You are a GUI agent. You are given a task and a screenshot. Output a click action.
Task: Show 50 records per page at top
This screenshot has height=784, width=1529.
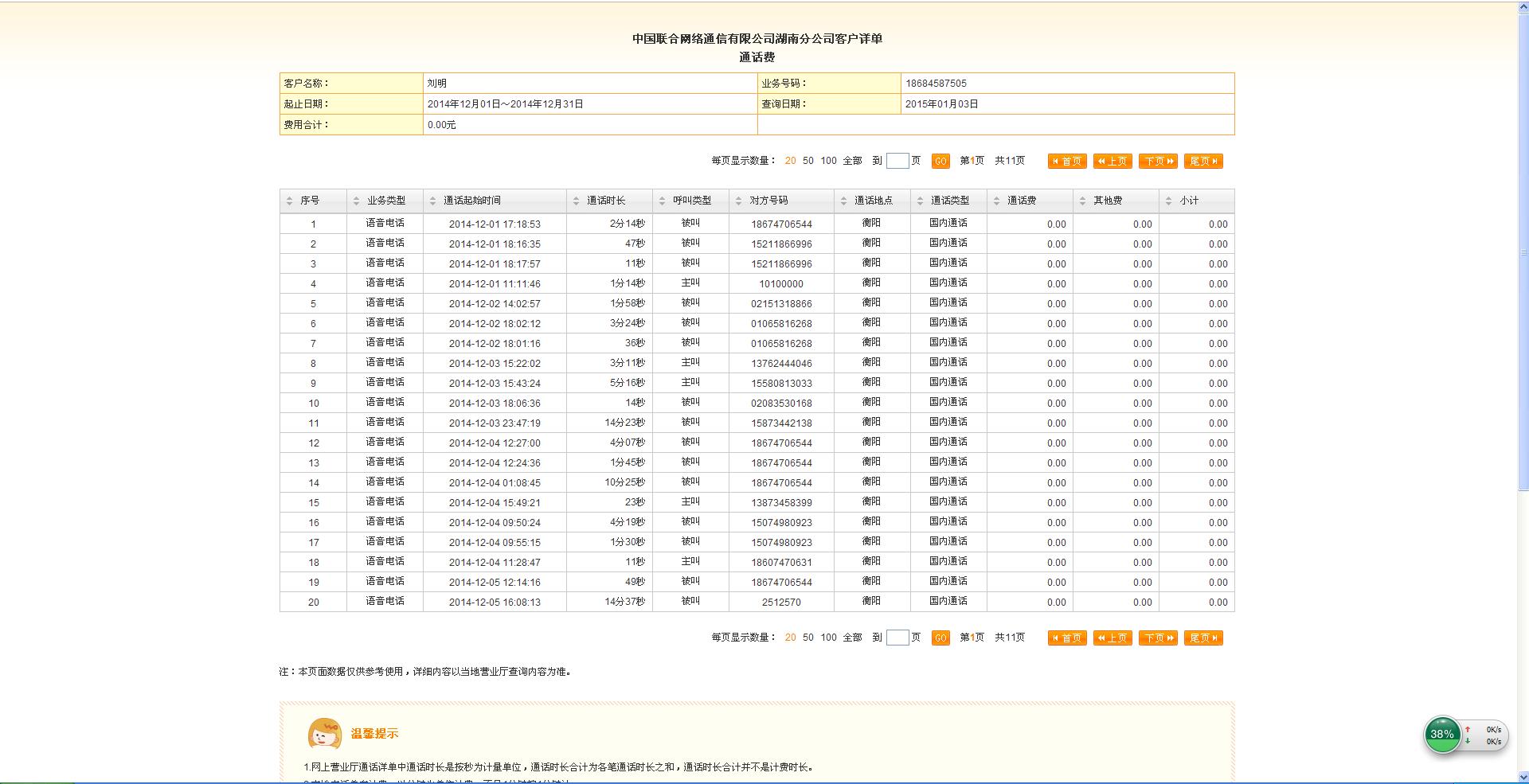point(808,161)
